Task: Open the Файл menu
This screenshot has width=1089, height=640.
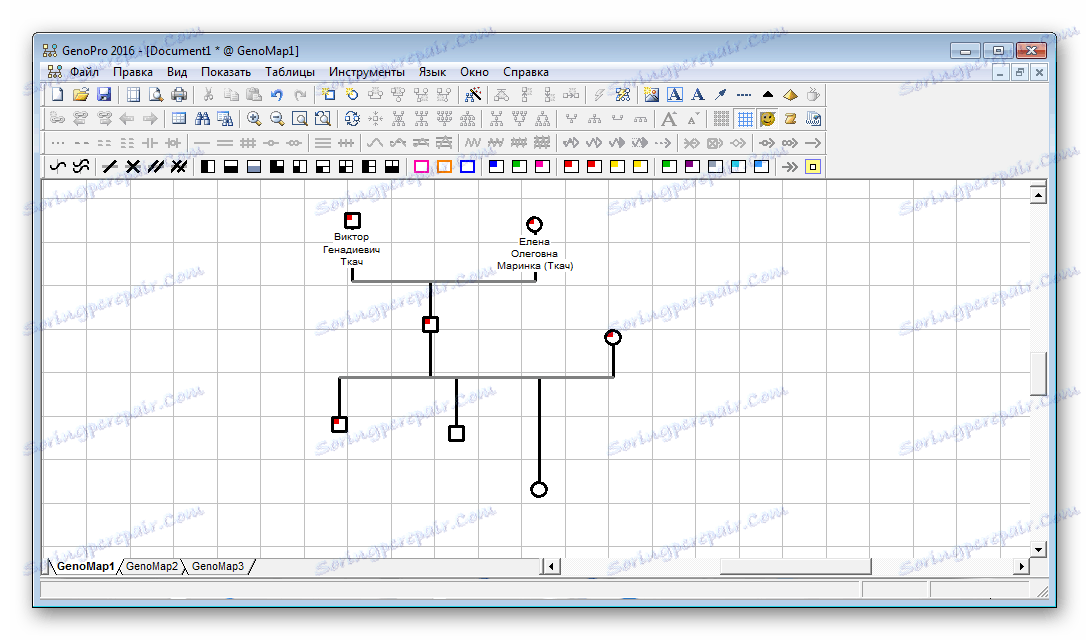Action: coord(84,72)
